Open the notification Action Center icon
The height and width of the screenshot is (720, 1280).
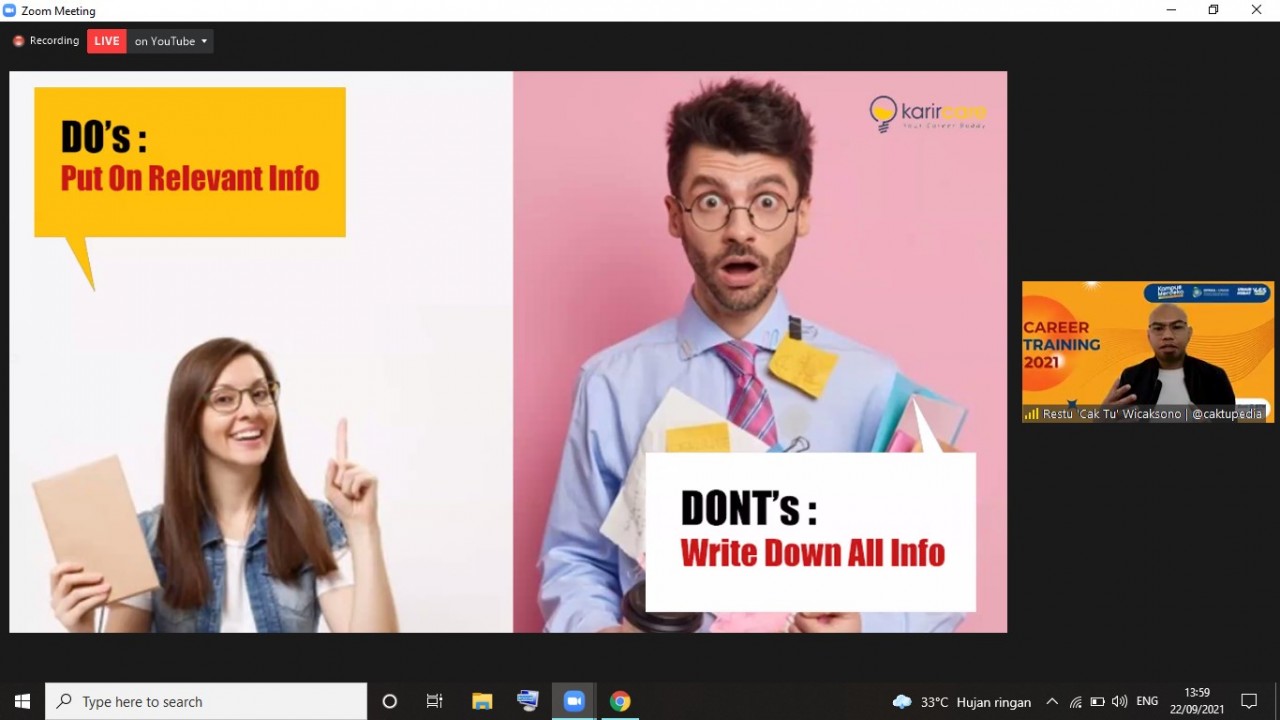point(1249,701)
